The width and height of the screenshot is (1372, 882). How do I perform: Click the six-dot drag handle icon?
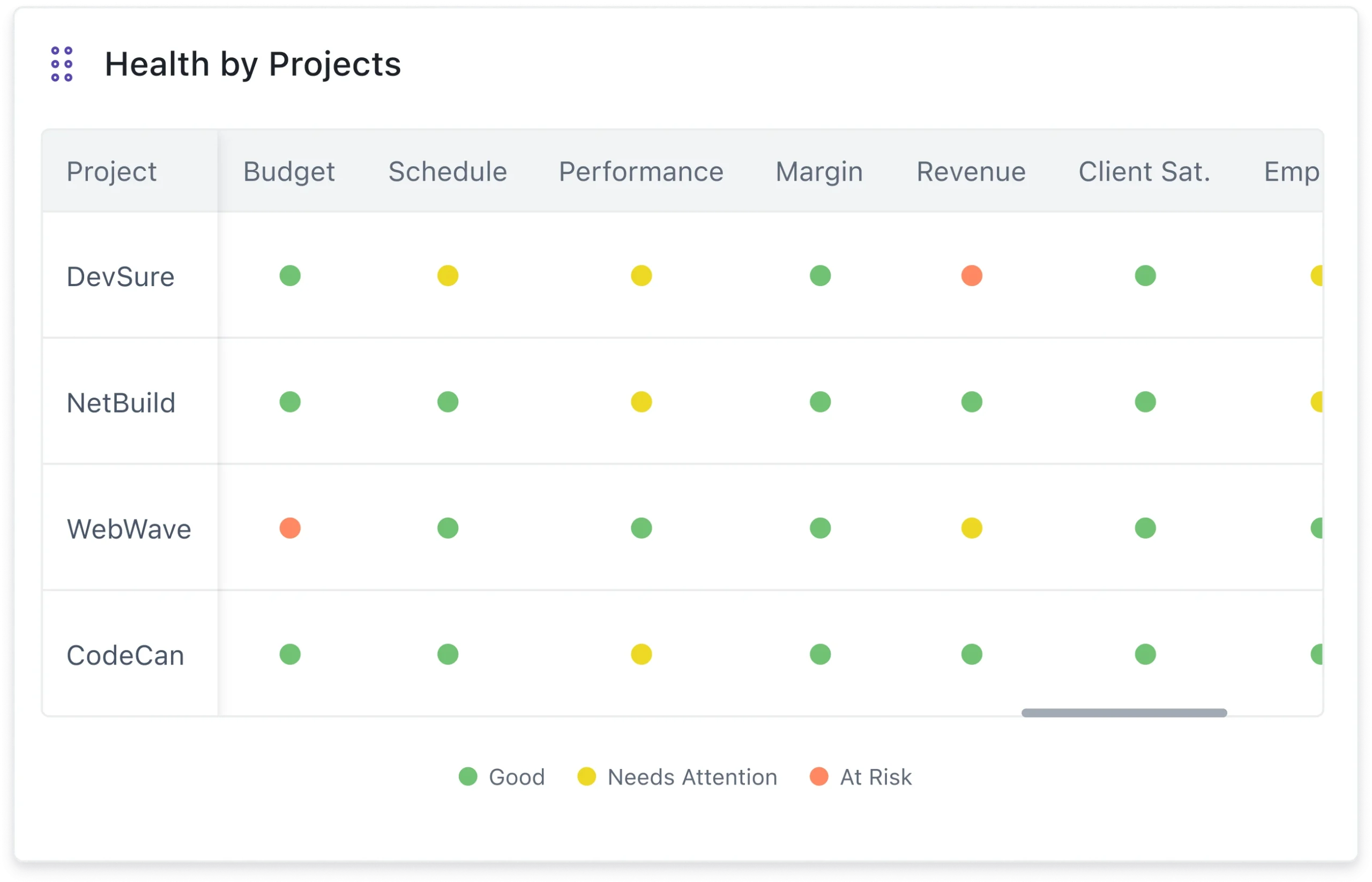pos(62,64)
